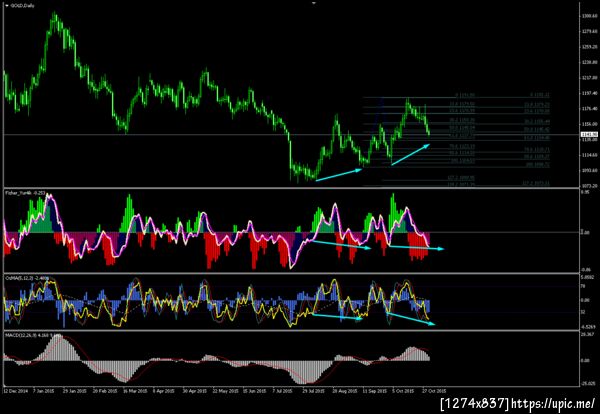Click the 16 Mar 2015 date label

[135, 391]
